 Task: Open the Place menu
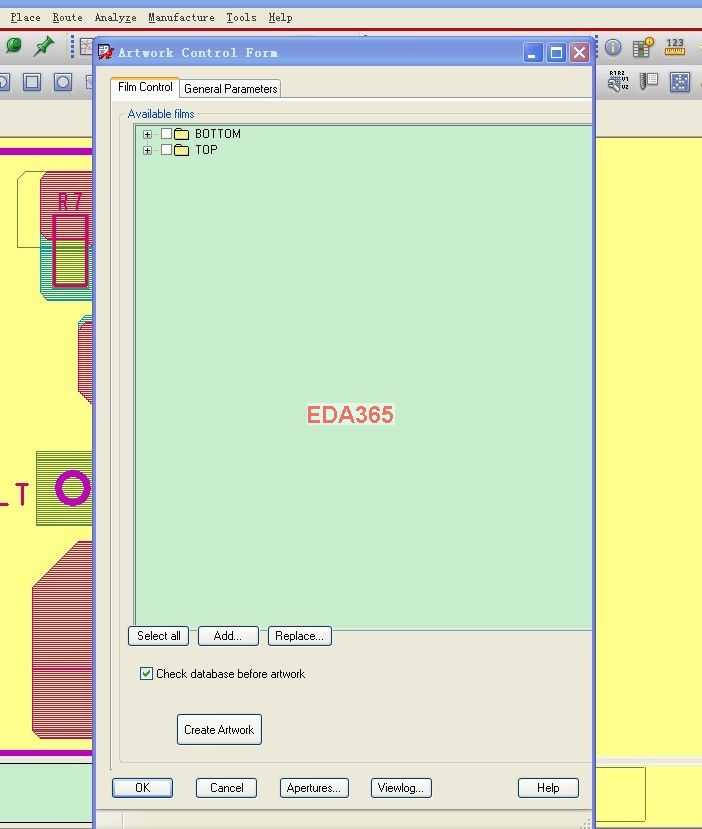coord(25,17)
